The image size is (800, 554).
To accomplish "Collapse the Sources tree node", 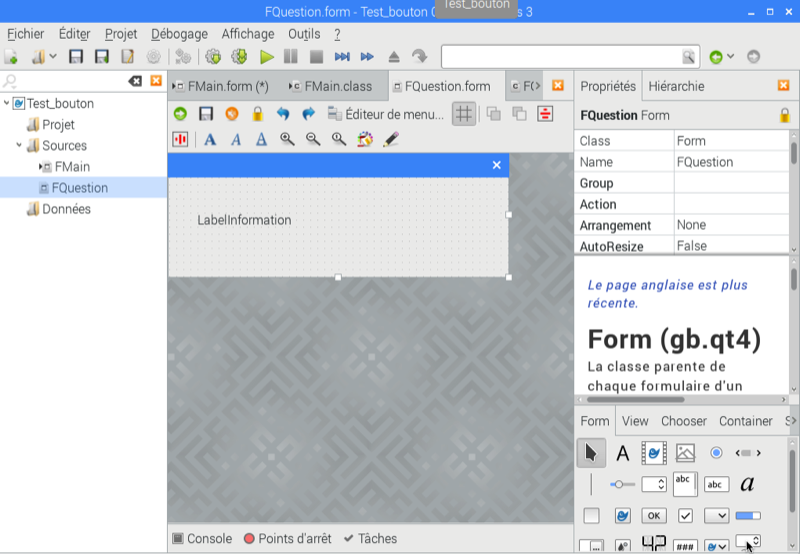I will coord(20,146).
